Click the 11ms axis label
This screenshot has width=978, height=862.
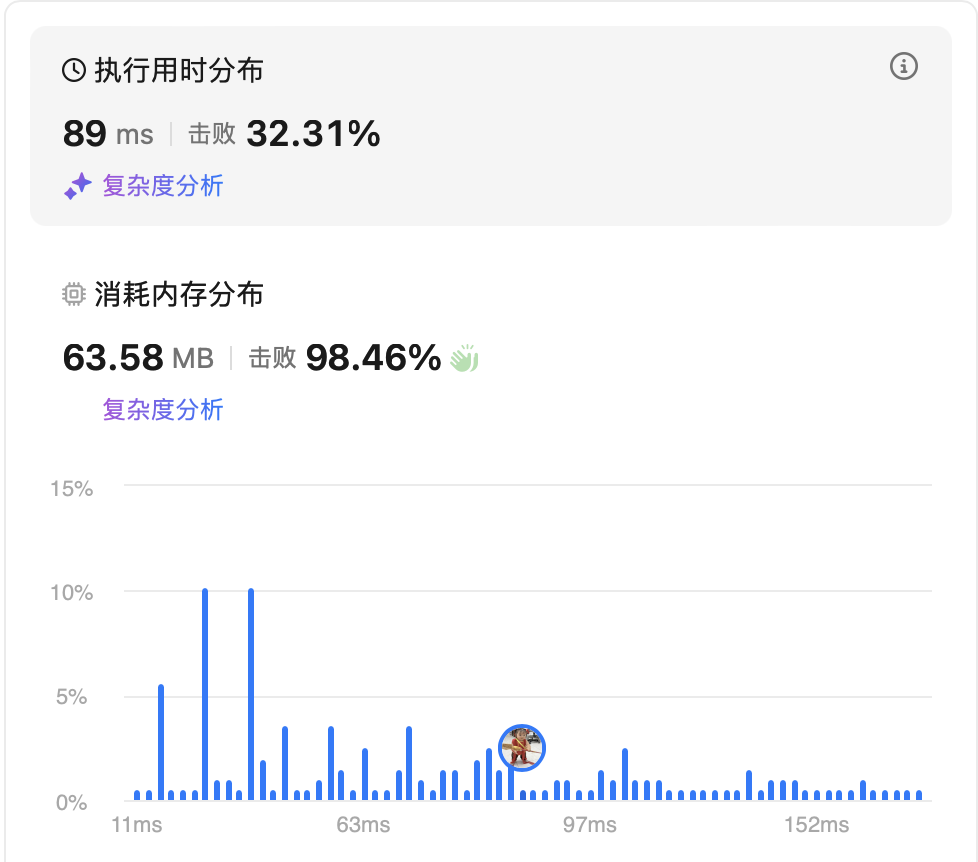(x=137, y=825)
